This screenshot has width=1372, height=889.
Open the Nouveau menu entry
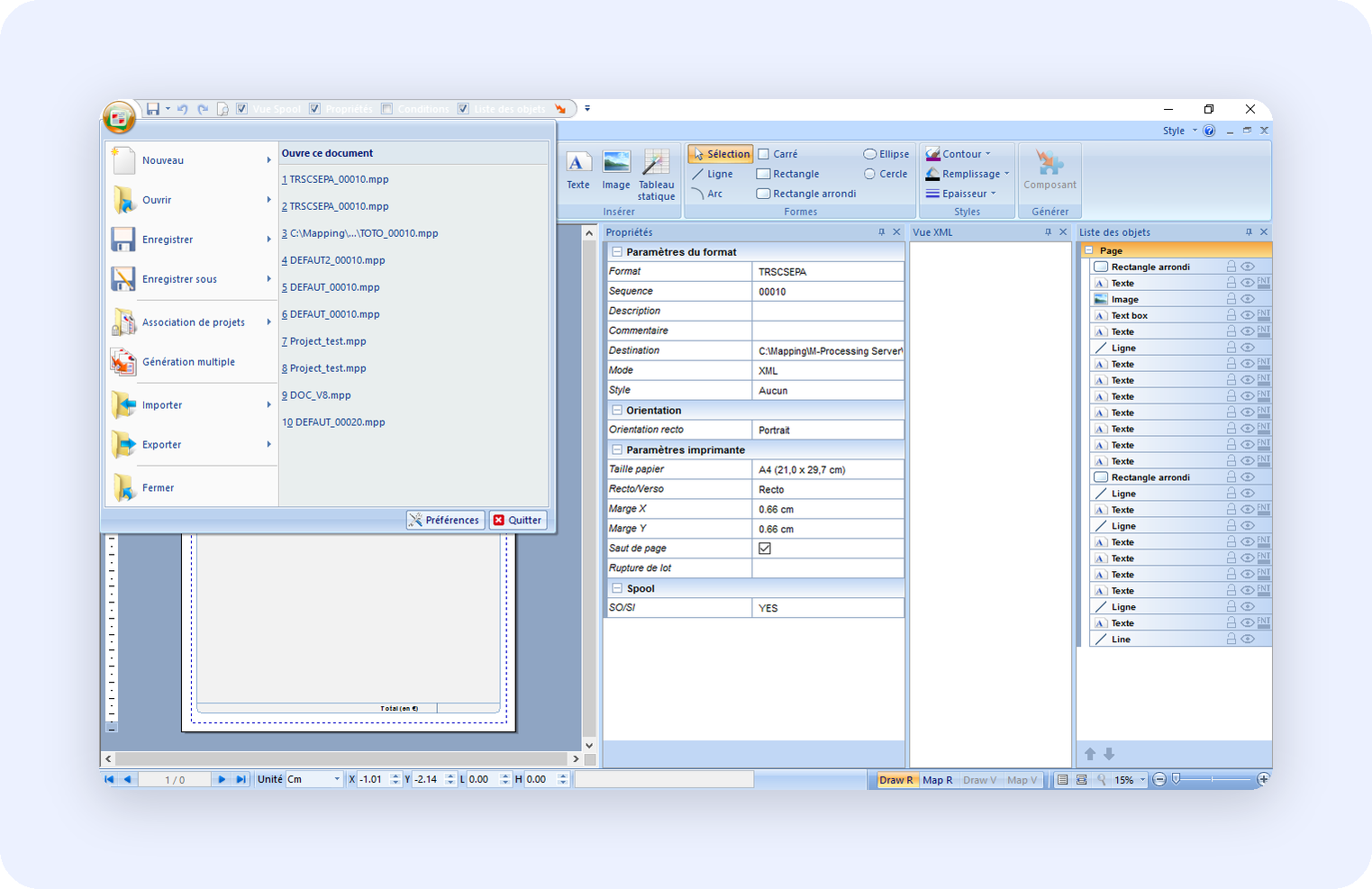point(191,160)
